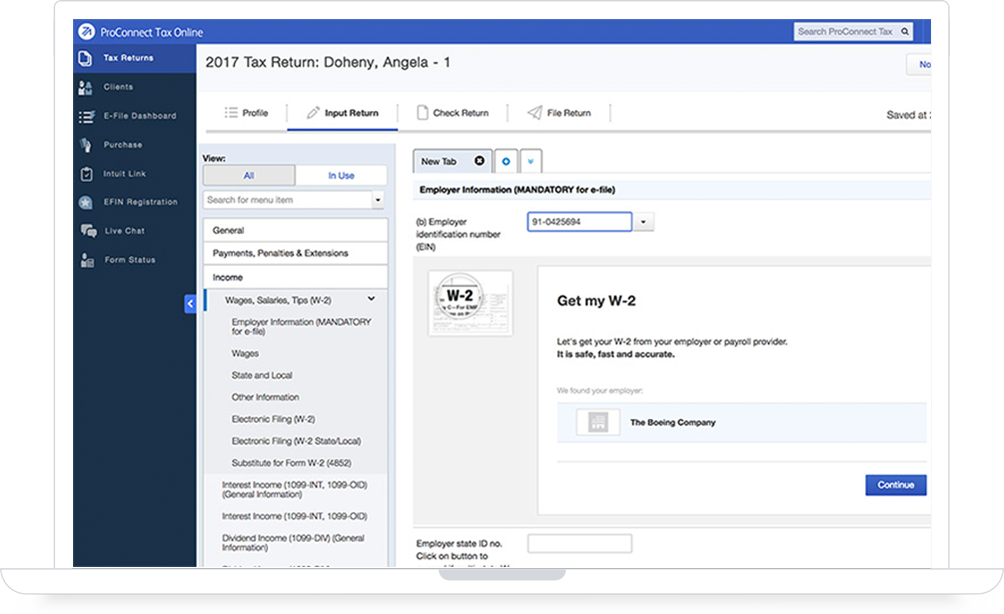1004x614 pixels.
Task: Open Substitute for Form W-2 (4852)
Action: pos(291,463)
